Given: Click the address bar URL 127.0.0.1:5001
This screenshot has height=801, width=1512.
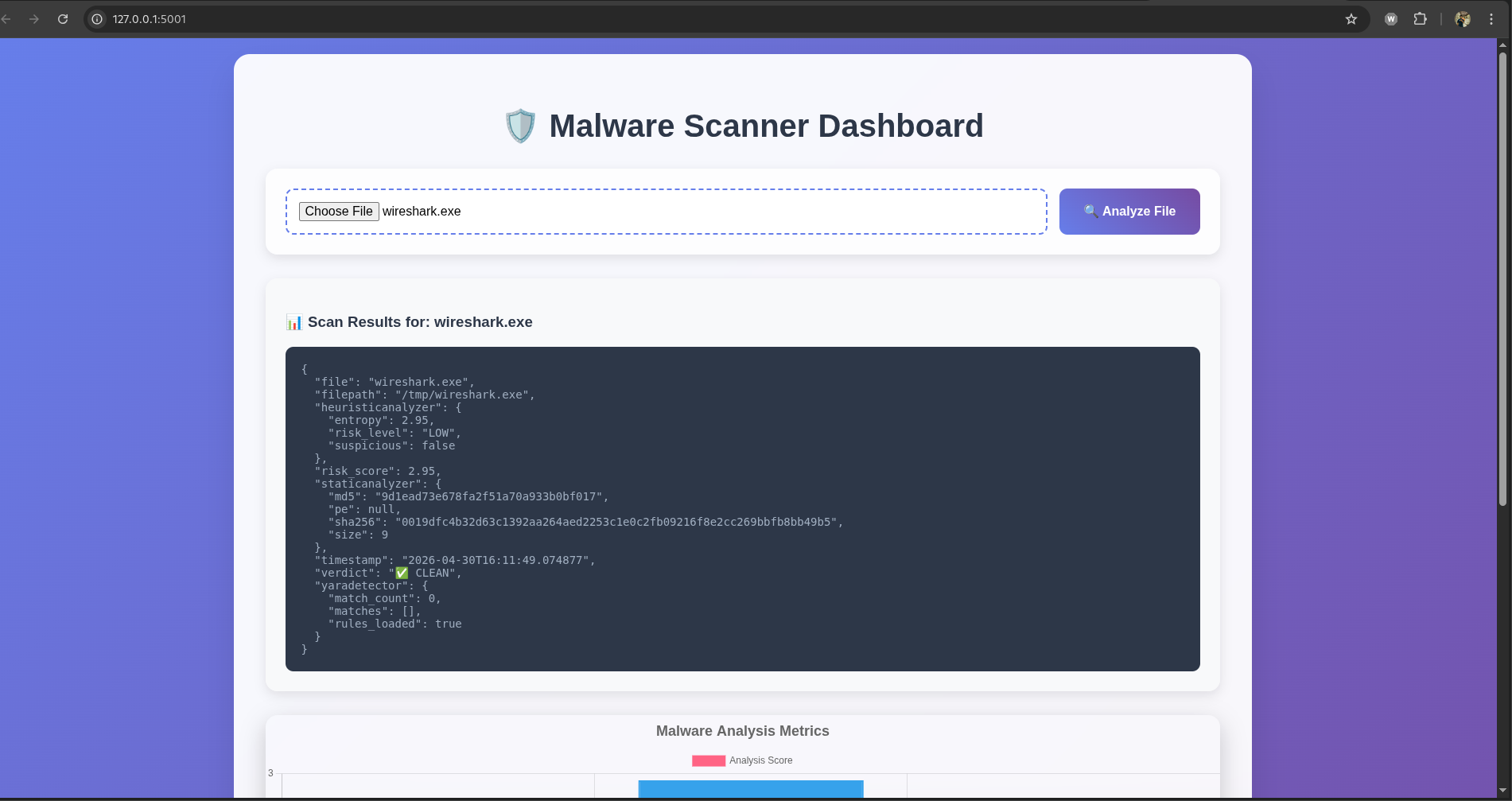Looking at the screenshot, I should click(150, 19).
